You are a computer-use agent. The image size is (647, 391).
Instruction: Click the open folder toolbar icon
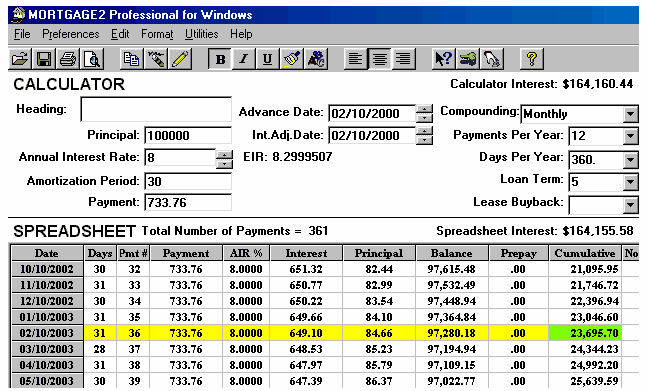(20, 59)
